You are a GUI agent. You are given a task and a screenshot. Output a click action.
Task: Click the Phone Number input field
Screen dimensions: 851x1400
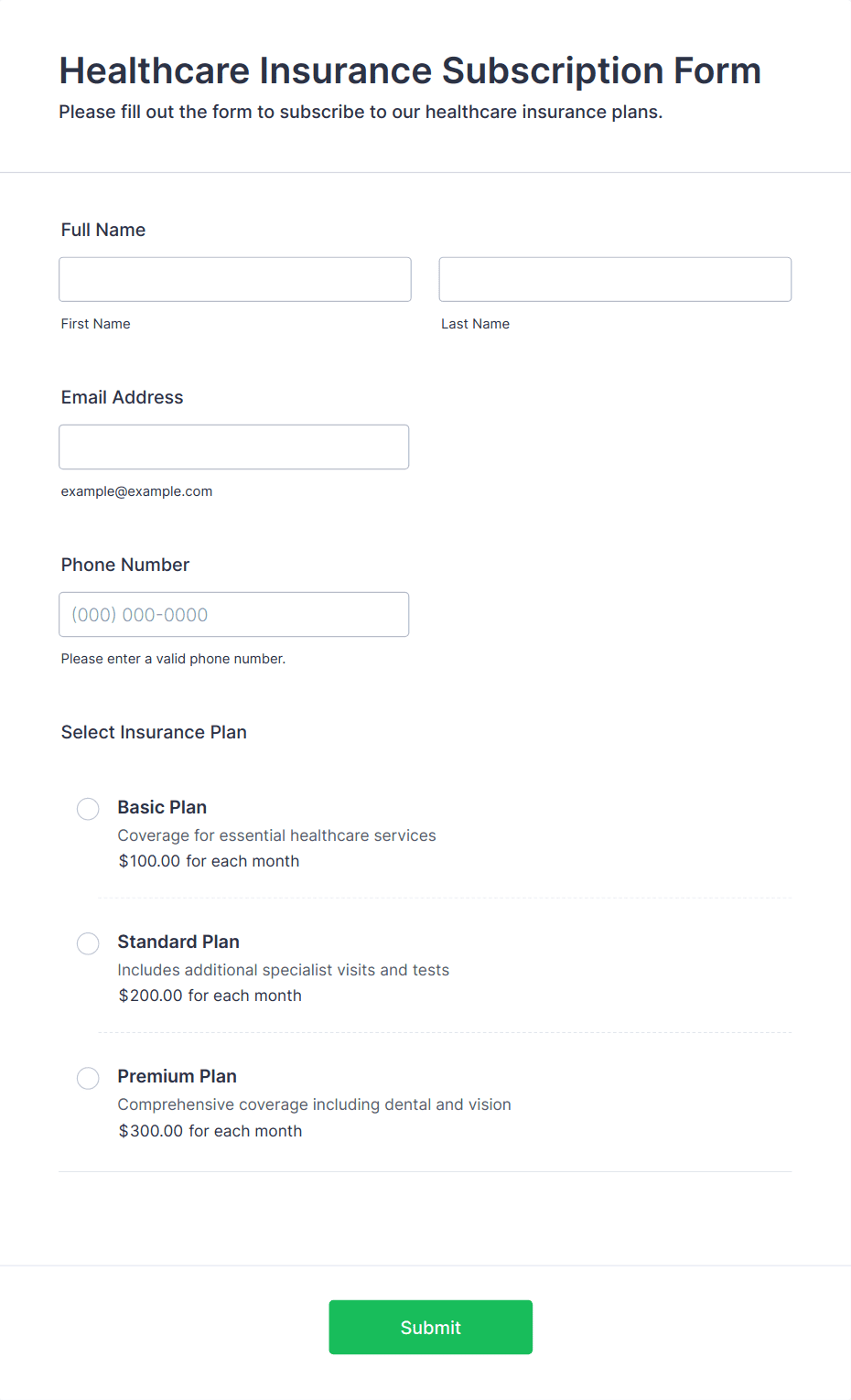tap(234, 614)
